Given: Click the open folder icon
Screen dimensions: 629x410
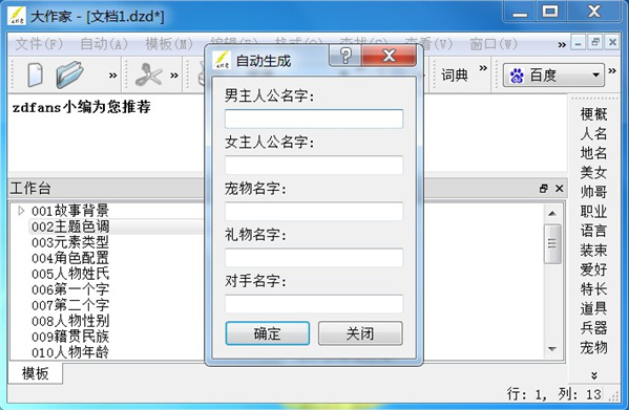Looking at the screenshot, I should click(69, 75).
